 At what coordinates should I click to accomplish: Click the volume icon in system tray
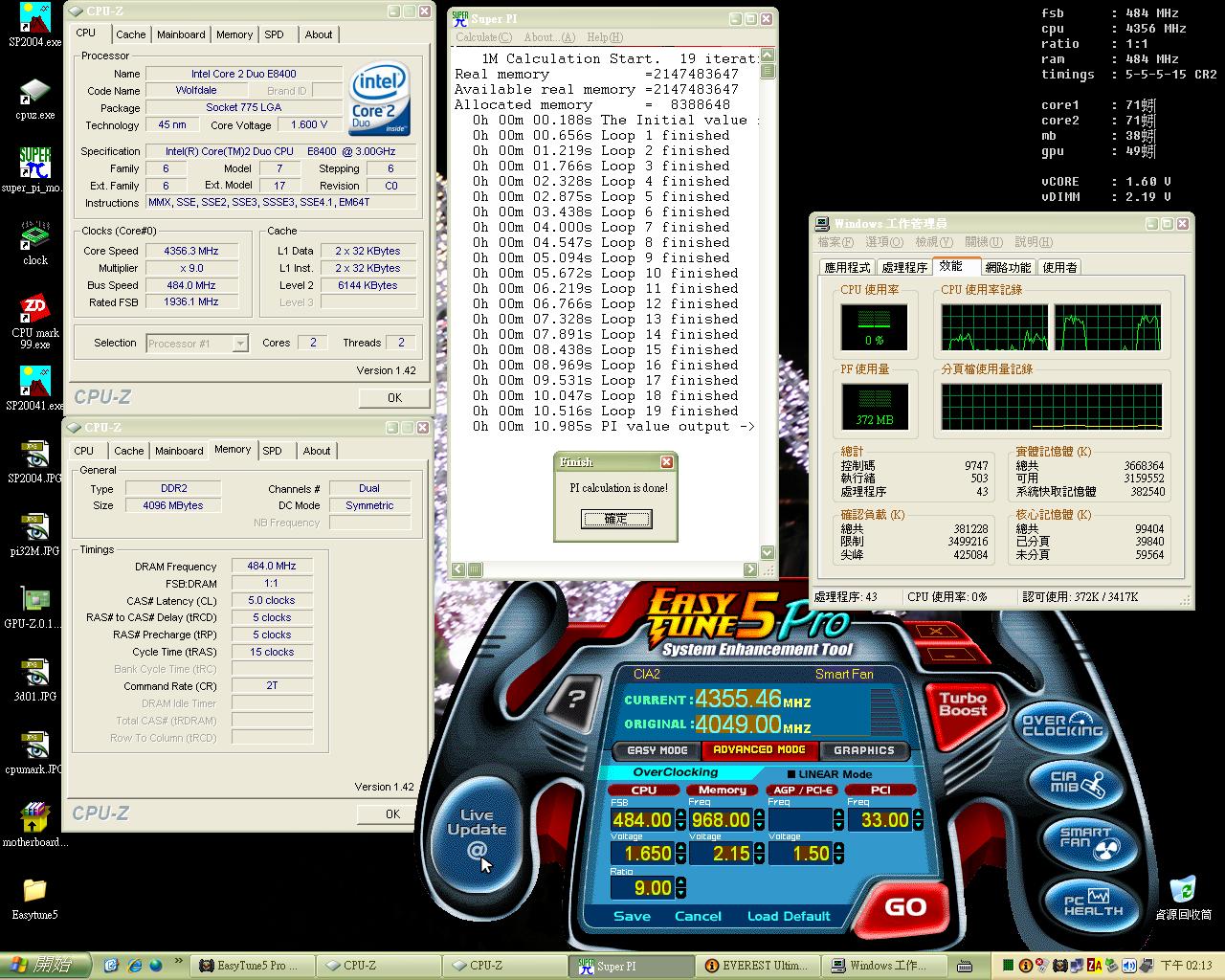[1130, 966]
